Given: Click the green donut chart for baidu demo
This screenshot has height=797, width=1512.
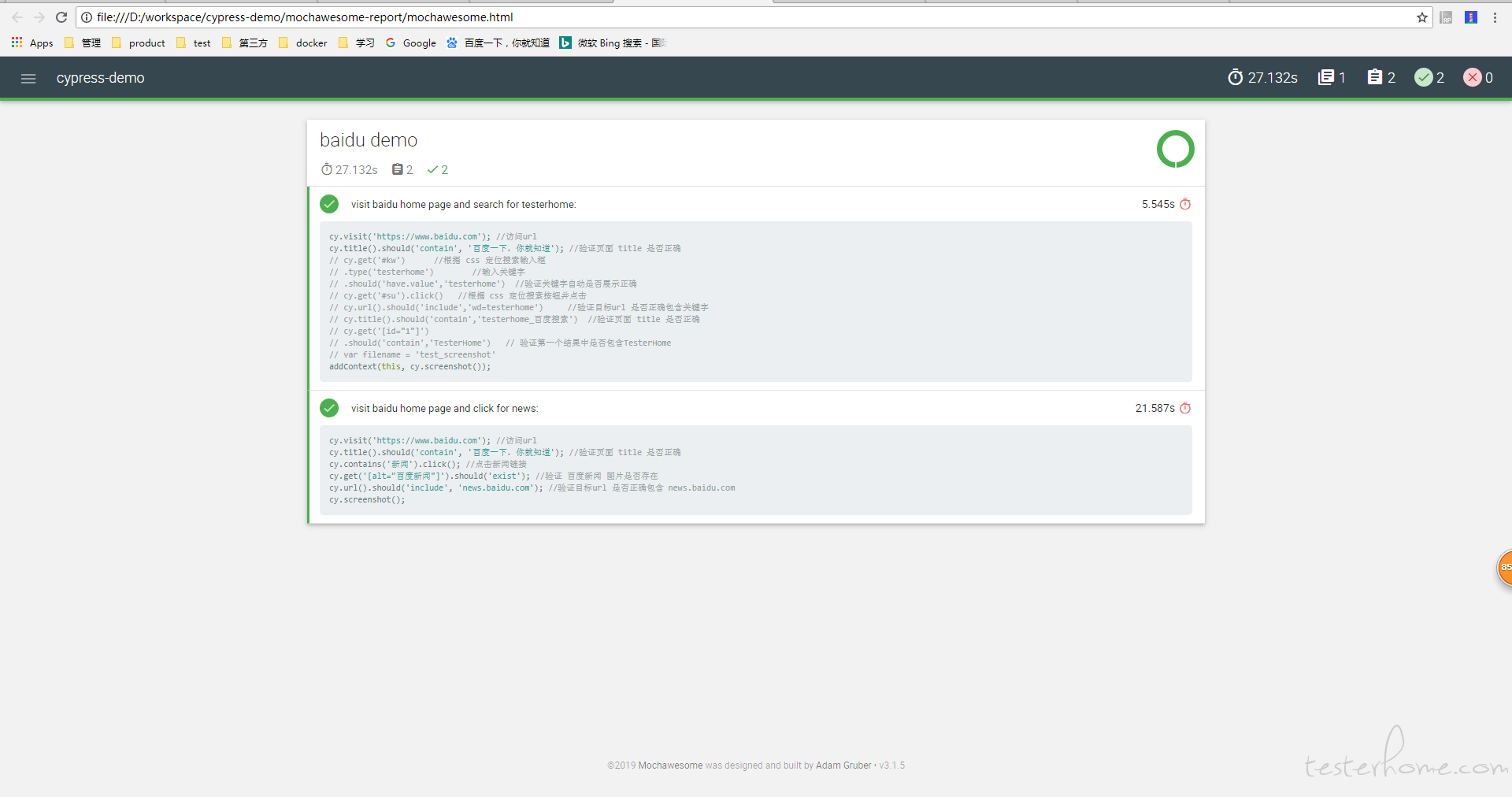Looking at the screenshot, I should point(1176,149).
